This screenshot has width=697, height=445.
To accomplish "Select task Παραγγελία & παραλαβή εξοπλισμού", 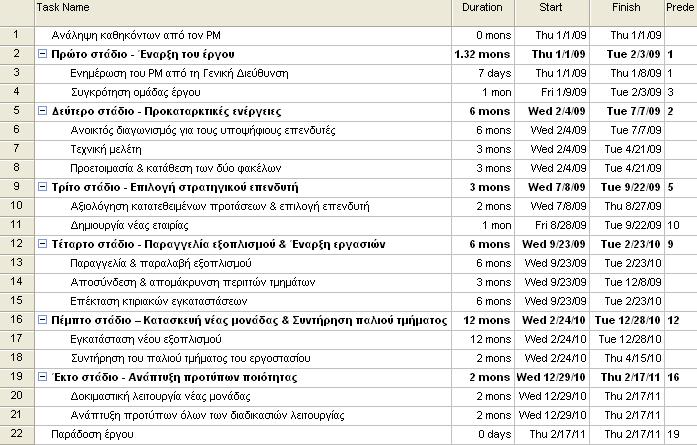I will pyautogui.click(x=160, y=263).
